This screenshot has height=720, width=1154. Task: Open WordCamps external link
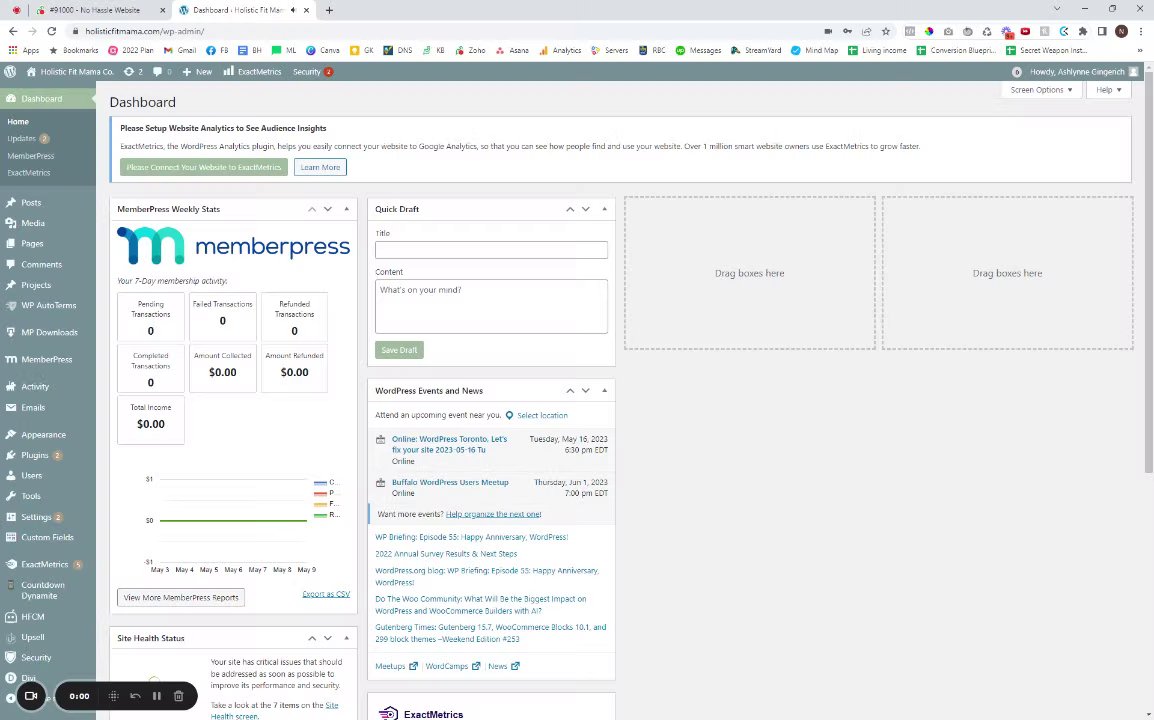(453, 666)
